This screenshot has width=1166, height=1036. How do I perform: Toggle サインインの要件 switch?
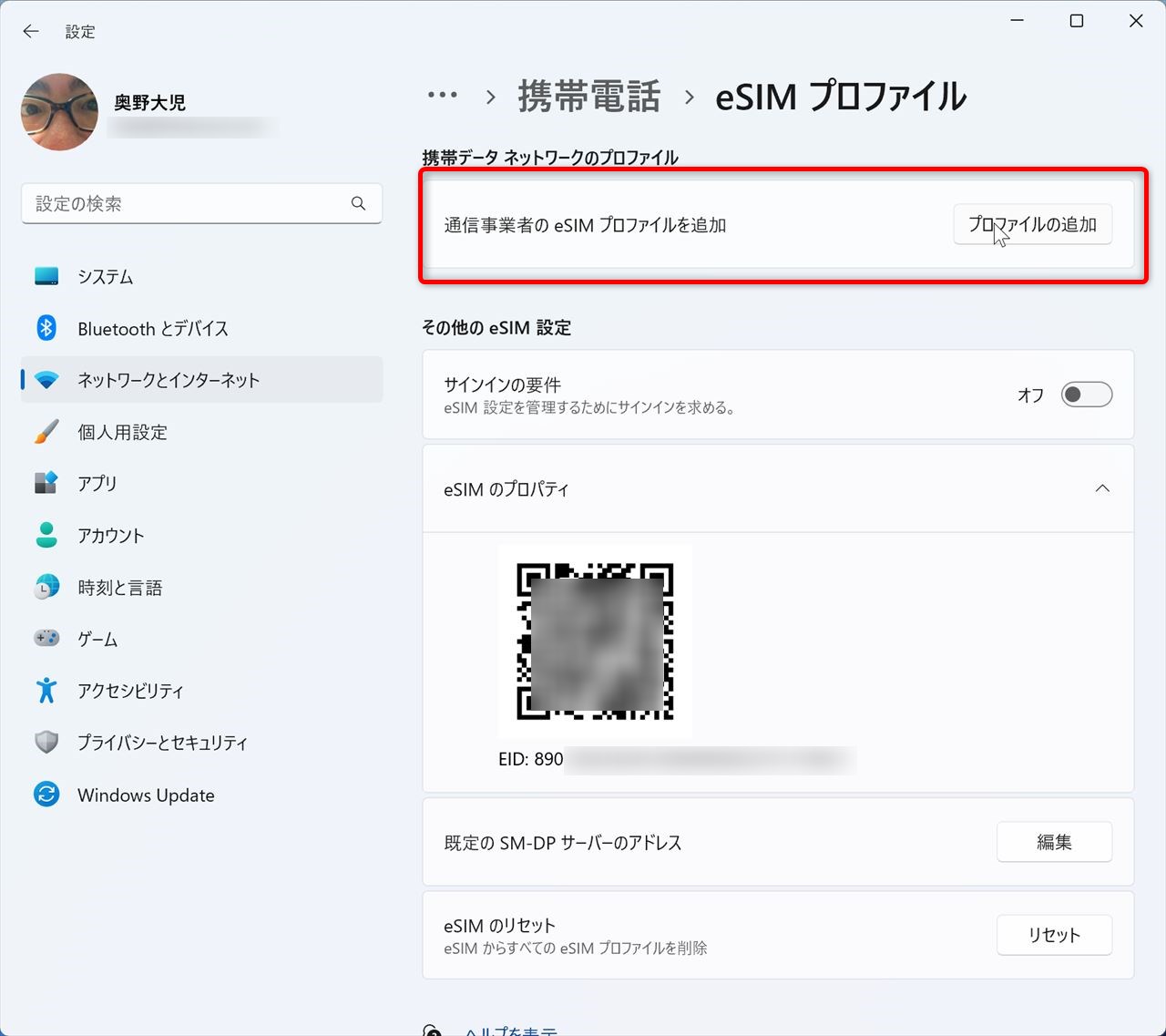(1087, 395)
